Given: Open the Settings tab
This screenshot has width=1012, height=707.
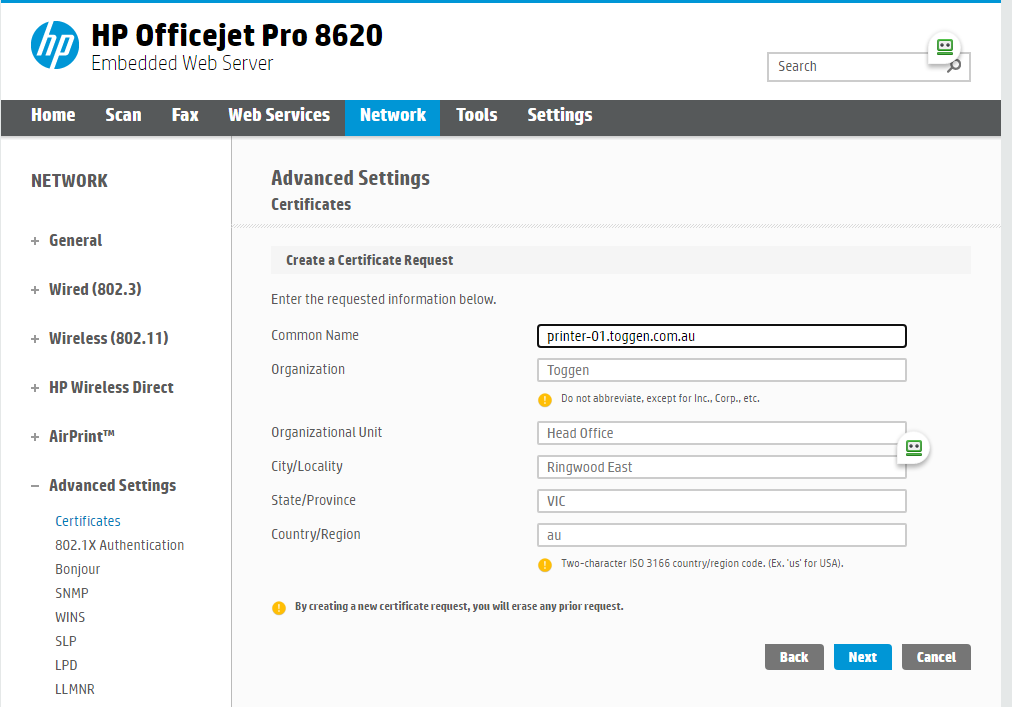Looking at the screenshot, I should pyautogui.click(x=560, y=115).
